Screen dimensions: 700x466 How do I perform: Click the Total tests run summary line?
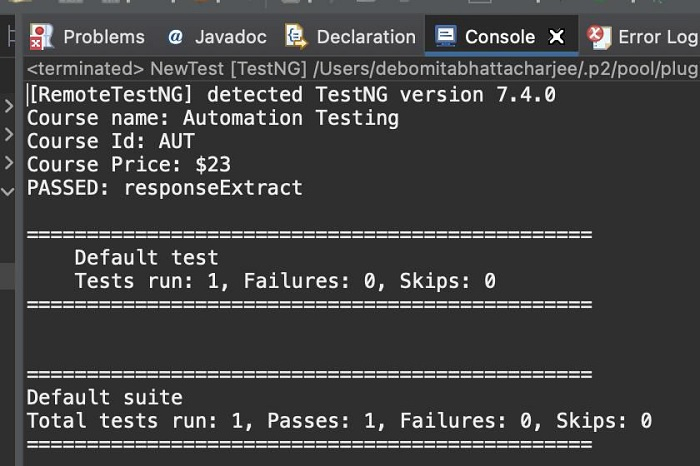338,421
